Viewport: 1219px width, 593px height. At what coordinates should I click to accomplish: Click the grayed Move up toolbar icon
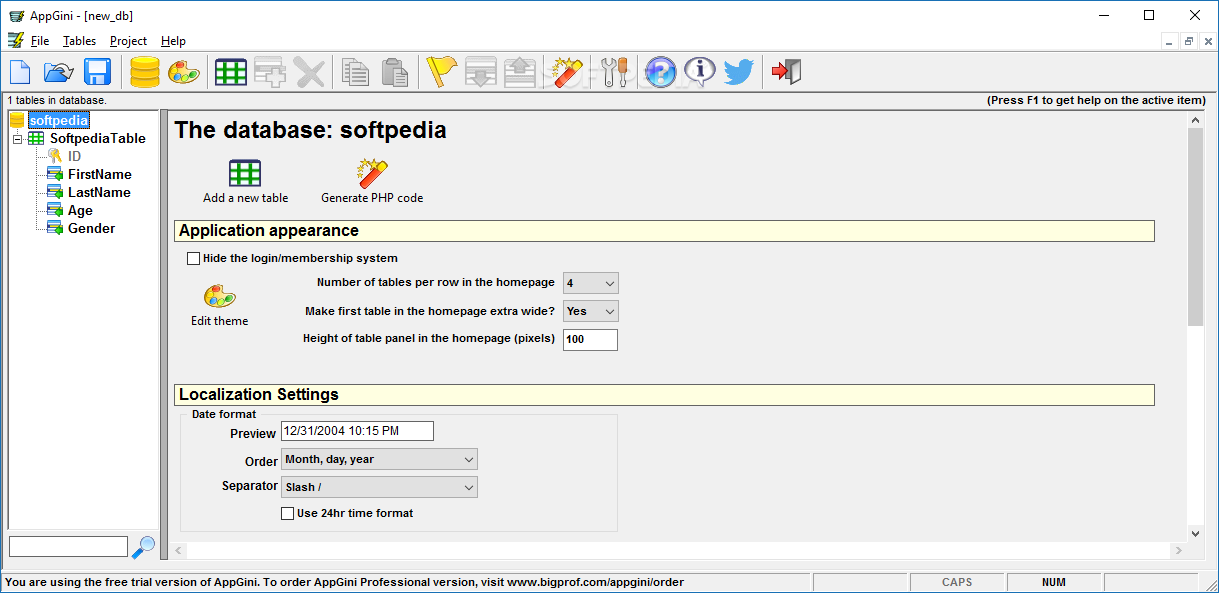click(x=519, y=72)
